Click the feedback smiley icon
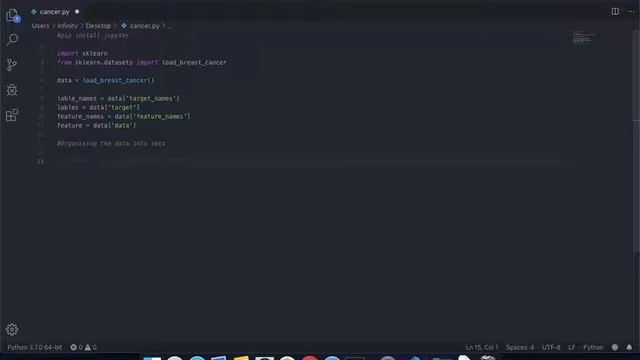640x360 pixels. click(615, 347)
